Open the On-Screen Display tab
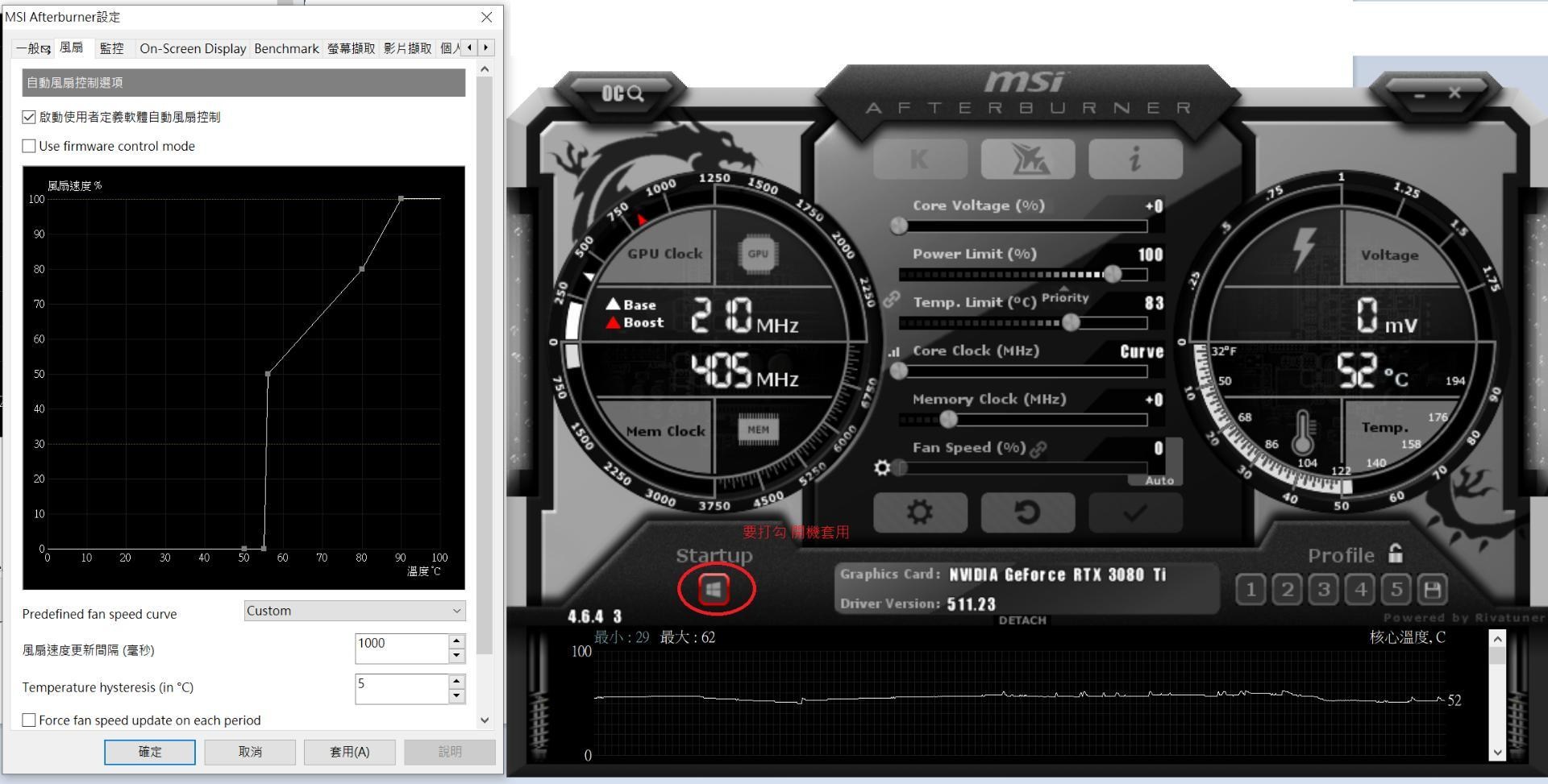 click(x=193, y=48)
